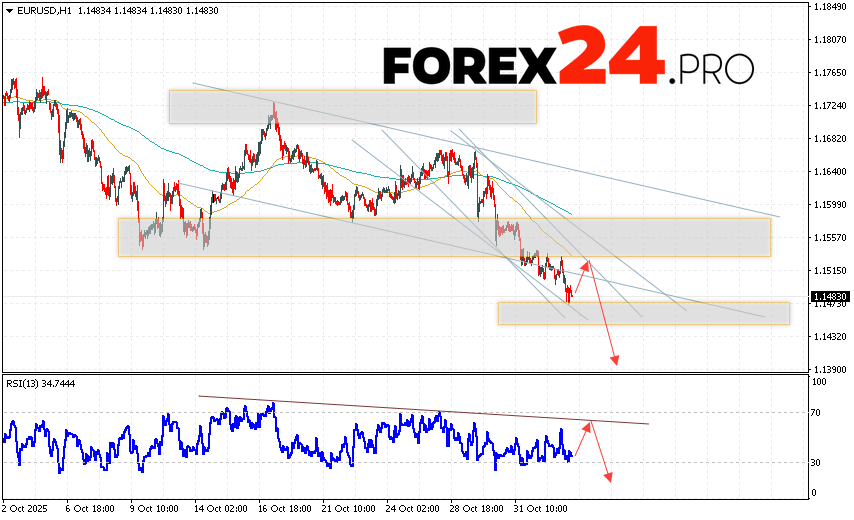Click time axis label 16 Oct 18:00

284,509
